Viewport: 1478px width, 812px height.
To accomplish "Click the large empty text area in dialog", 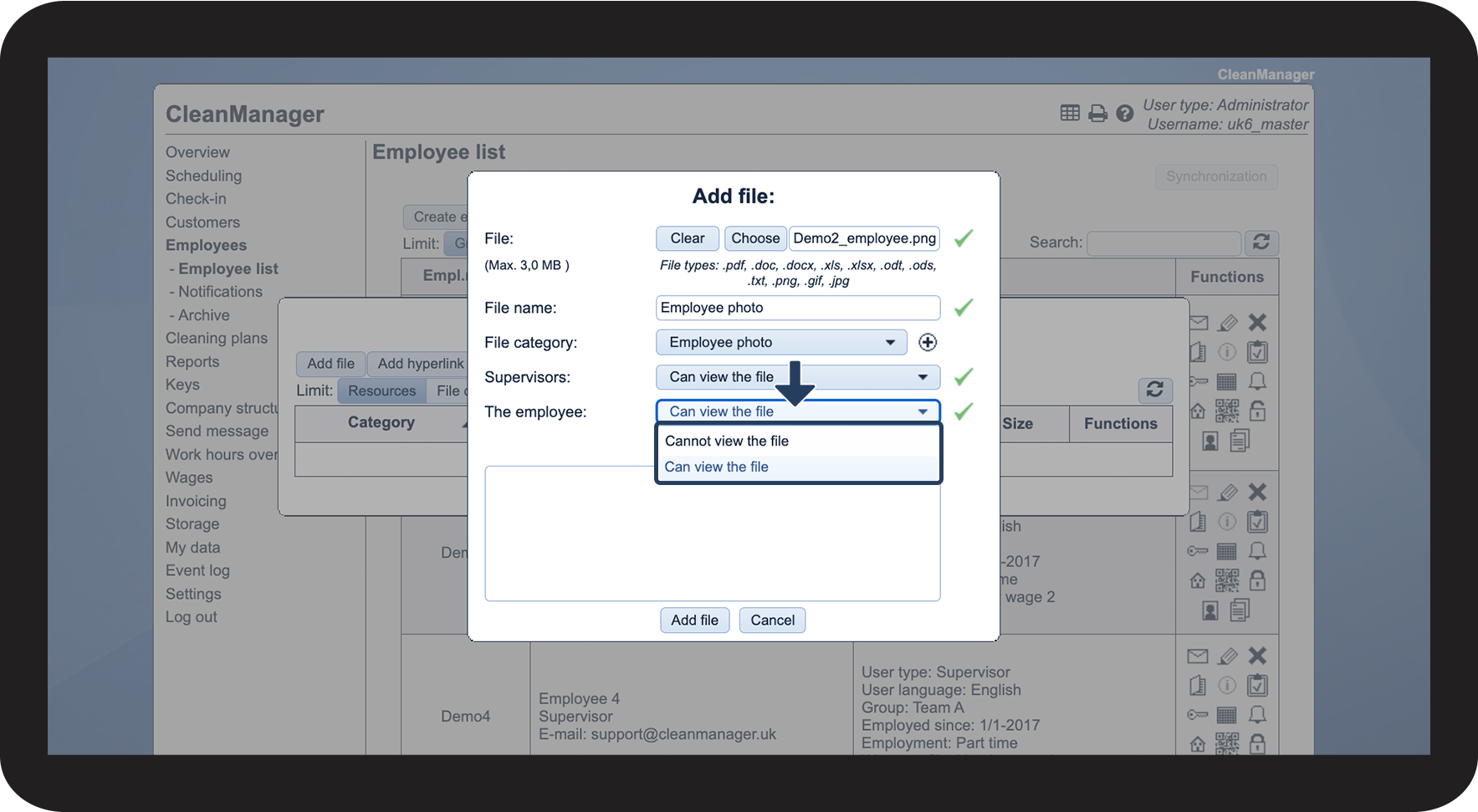I will [713, 534].
